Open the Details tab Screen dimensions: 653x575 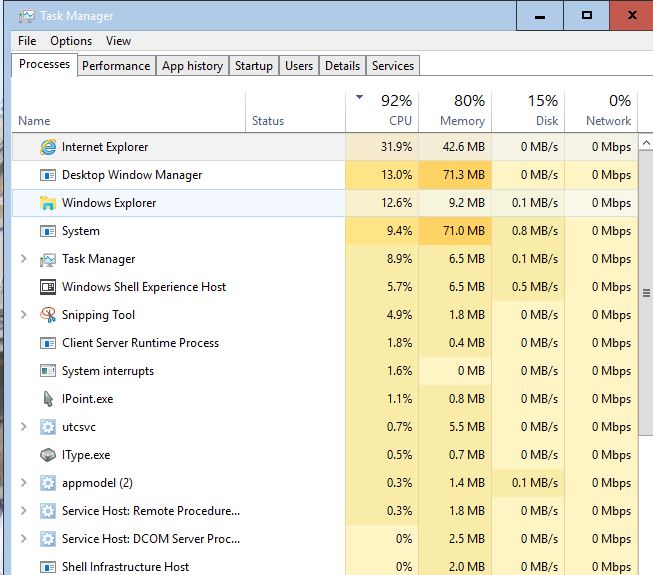click(x=342, y=66)
